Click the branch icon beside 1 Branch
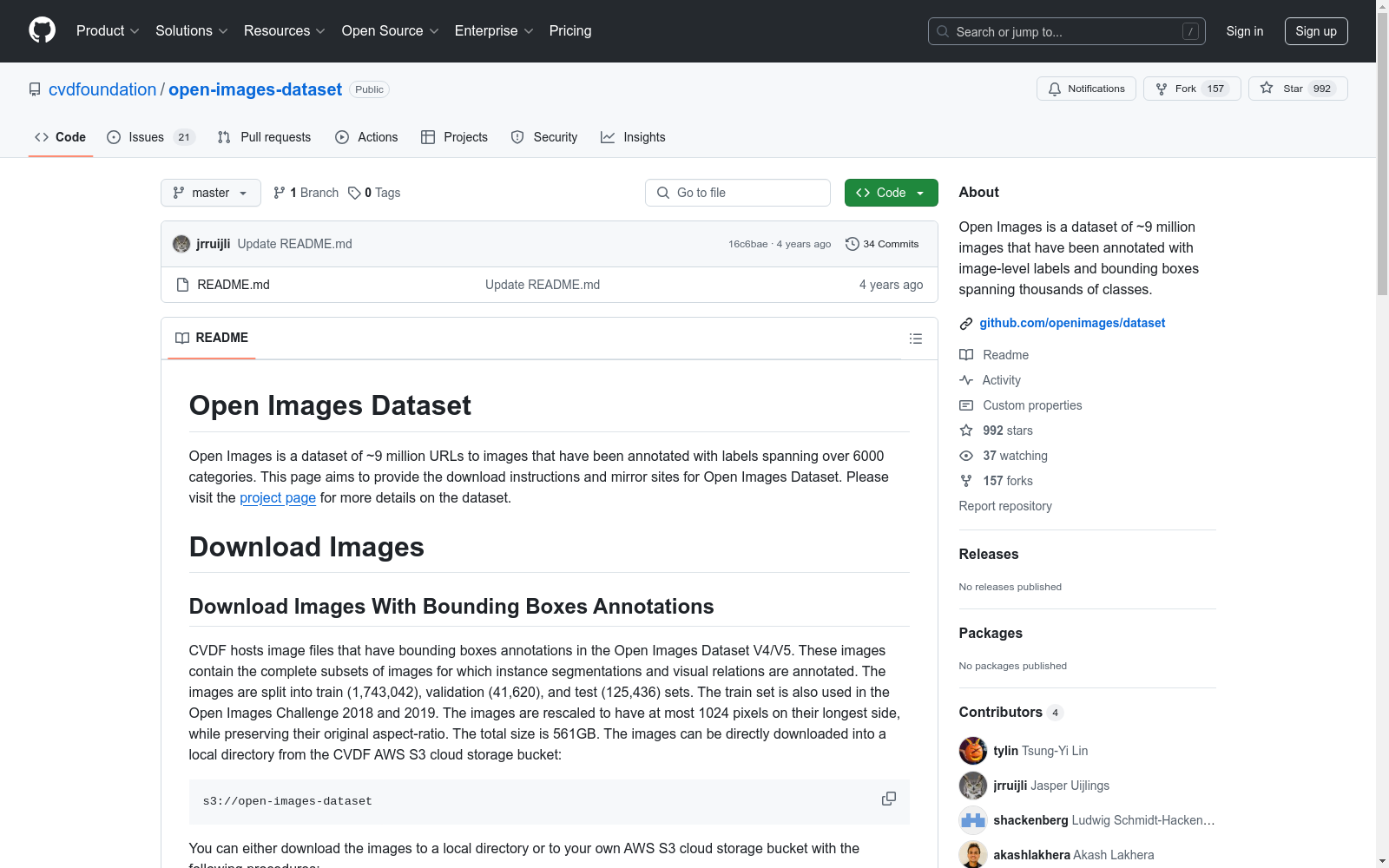This screenshot has height=868, width=1389. point(280,193)
